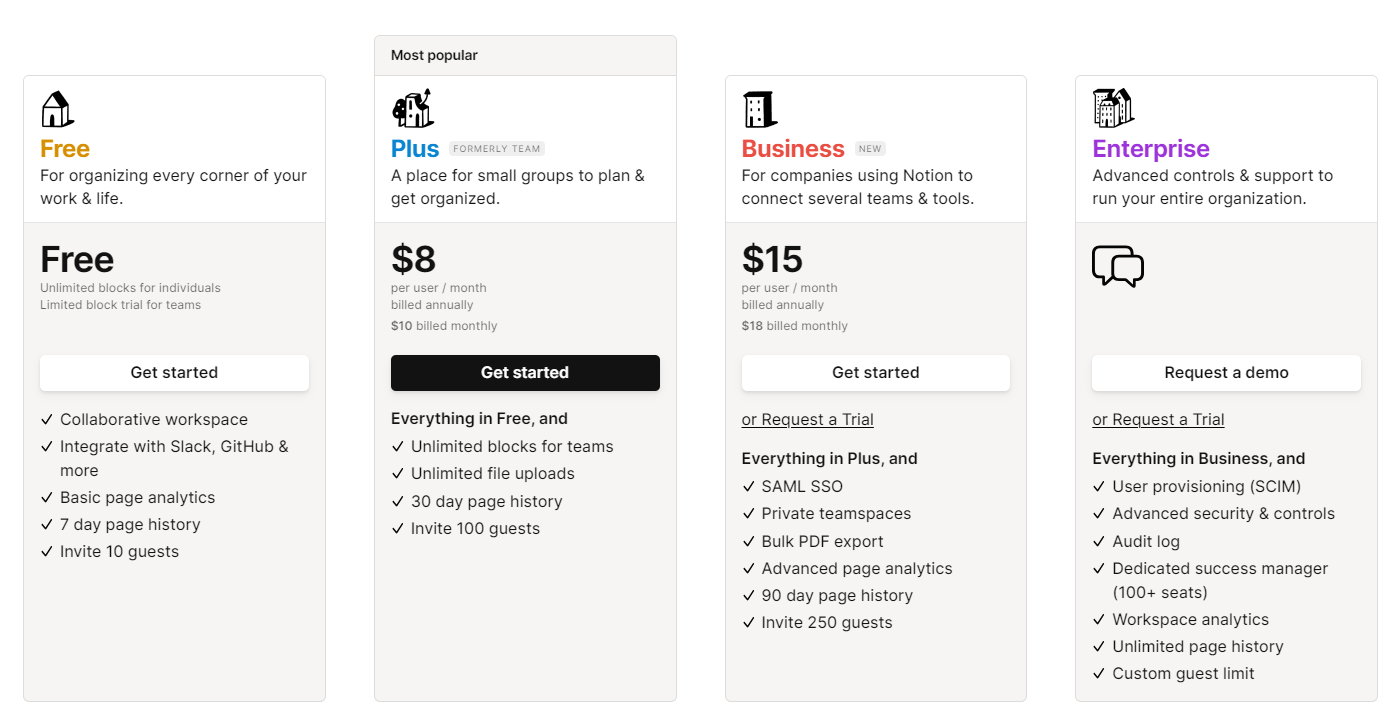Click Request a demo for Enterprise
The width and height of the screenshot is (1400, 728).
[1226, 372]
